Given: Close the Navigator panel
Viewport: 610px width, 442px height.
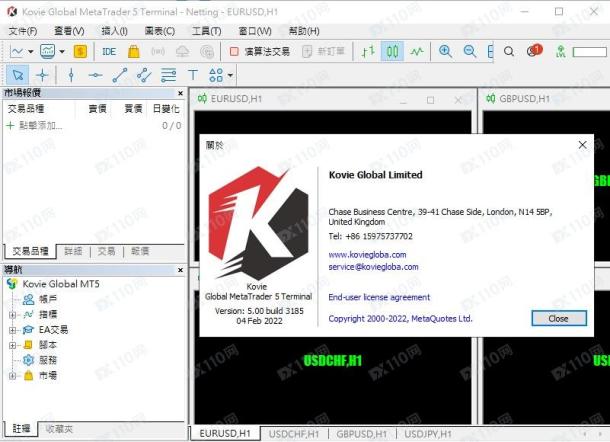Looking at the screenshot, I should [x=180, y=270].
